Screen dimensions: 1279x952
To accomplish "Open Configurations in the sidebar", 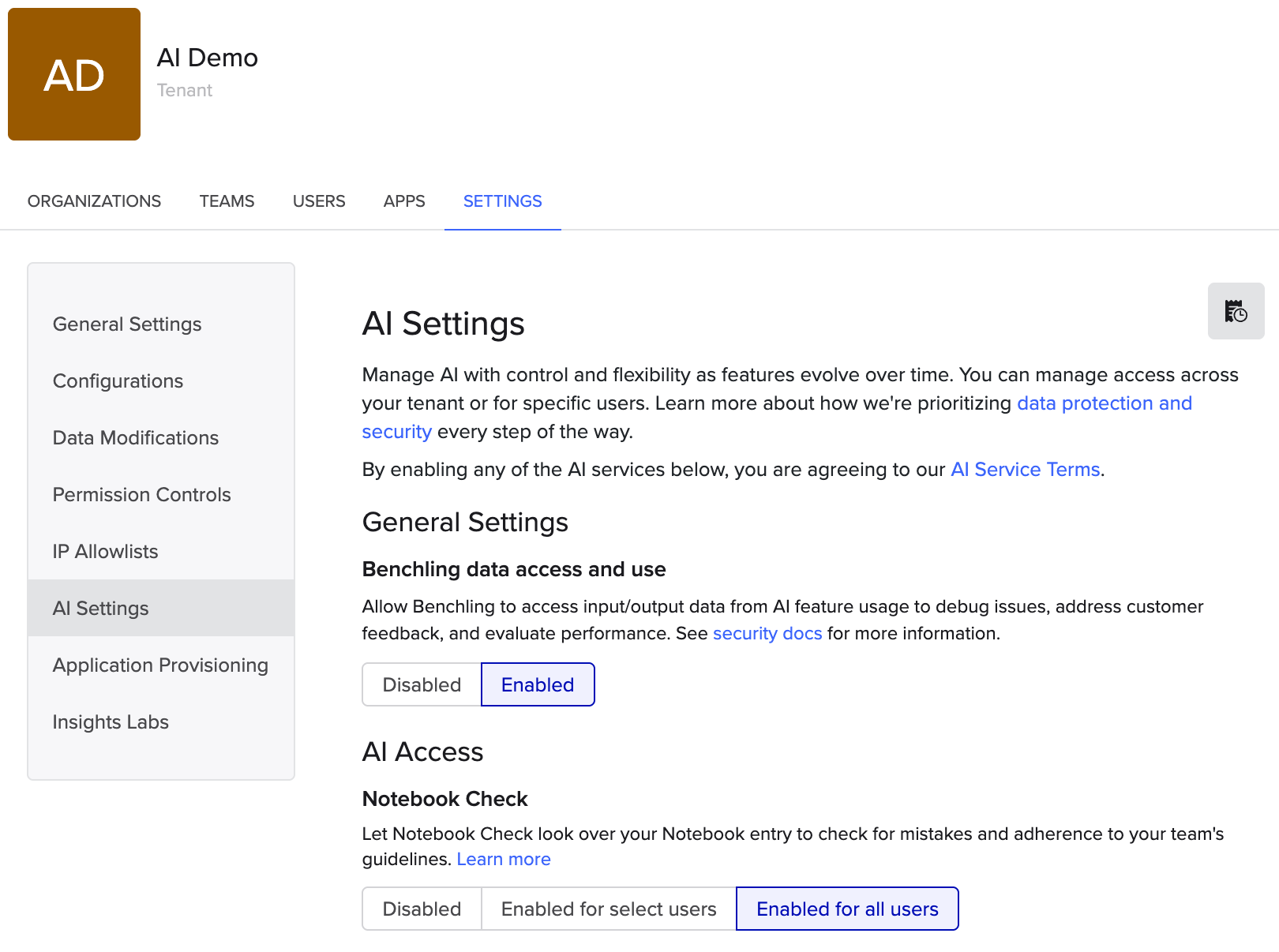I will point(118,381).
